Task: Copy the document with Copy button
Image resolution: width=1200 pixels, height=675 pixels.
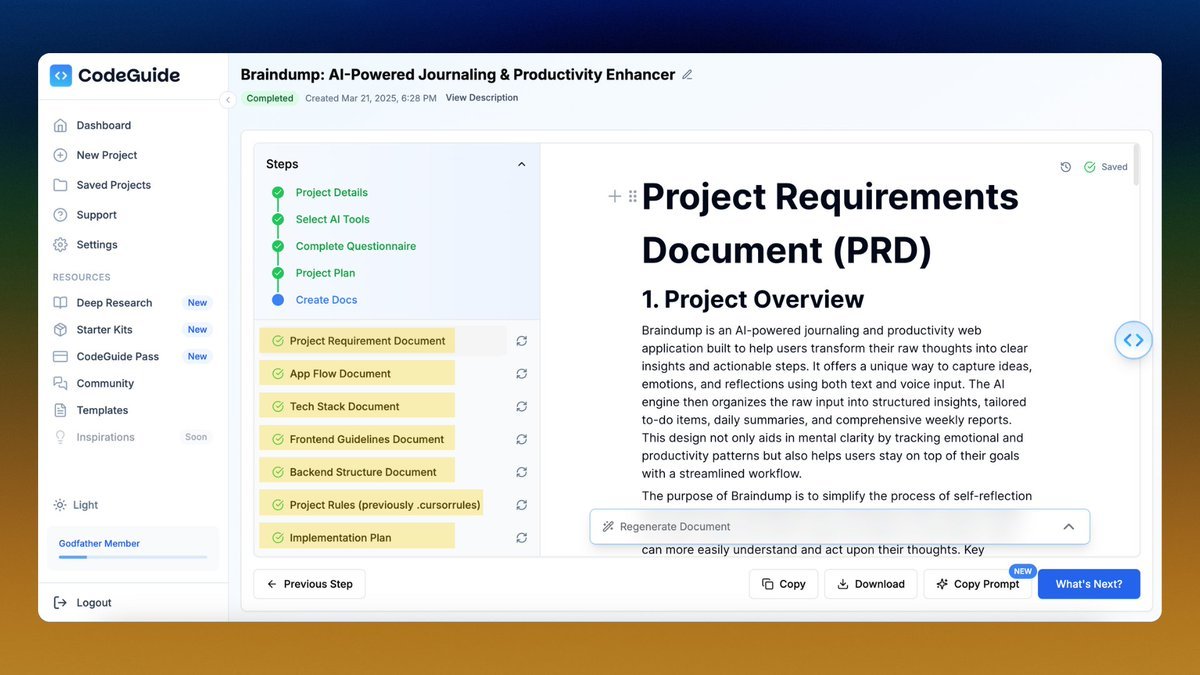Action: [783, 584]
